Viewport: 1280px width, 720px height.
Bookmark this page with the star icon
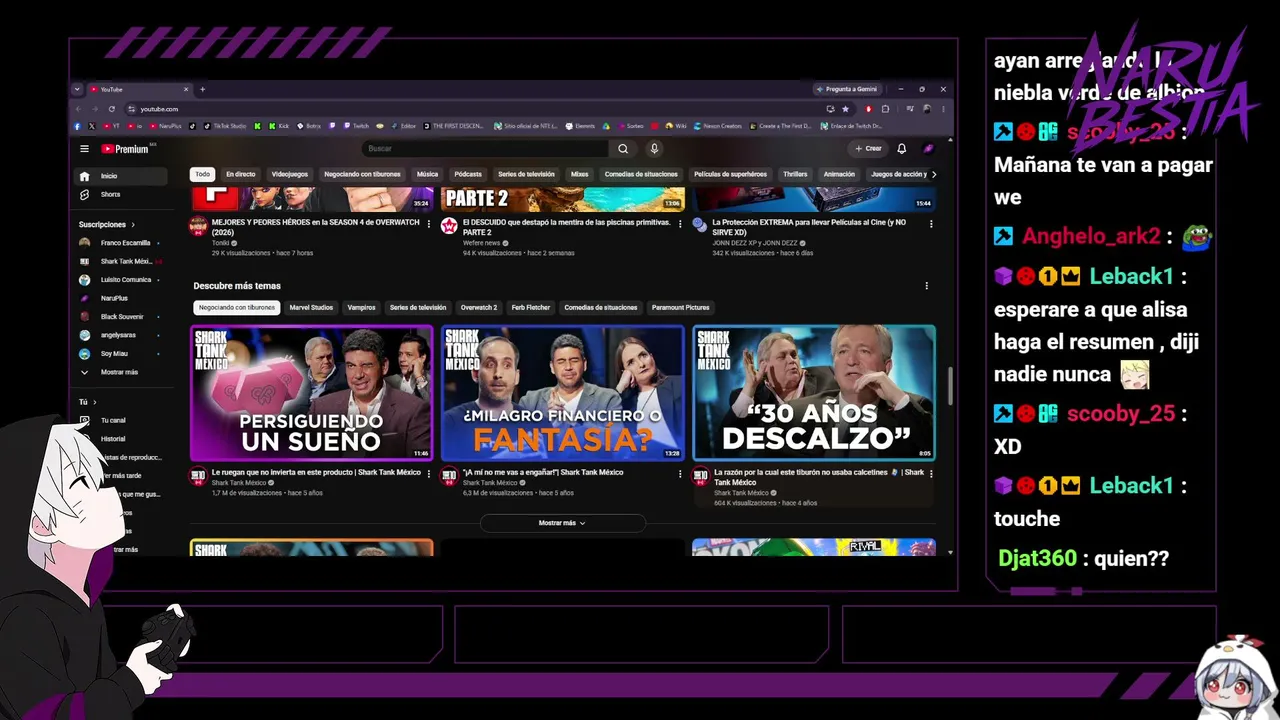coord(845,109)
